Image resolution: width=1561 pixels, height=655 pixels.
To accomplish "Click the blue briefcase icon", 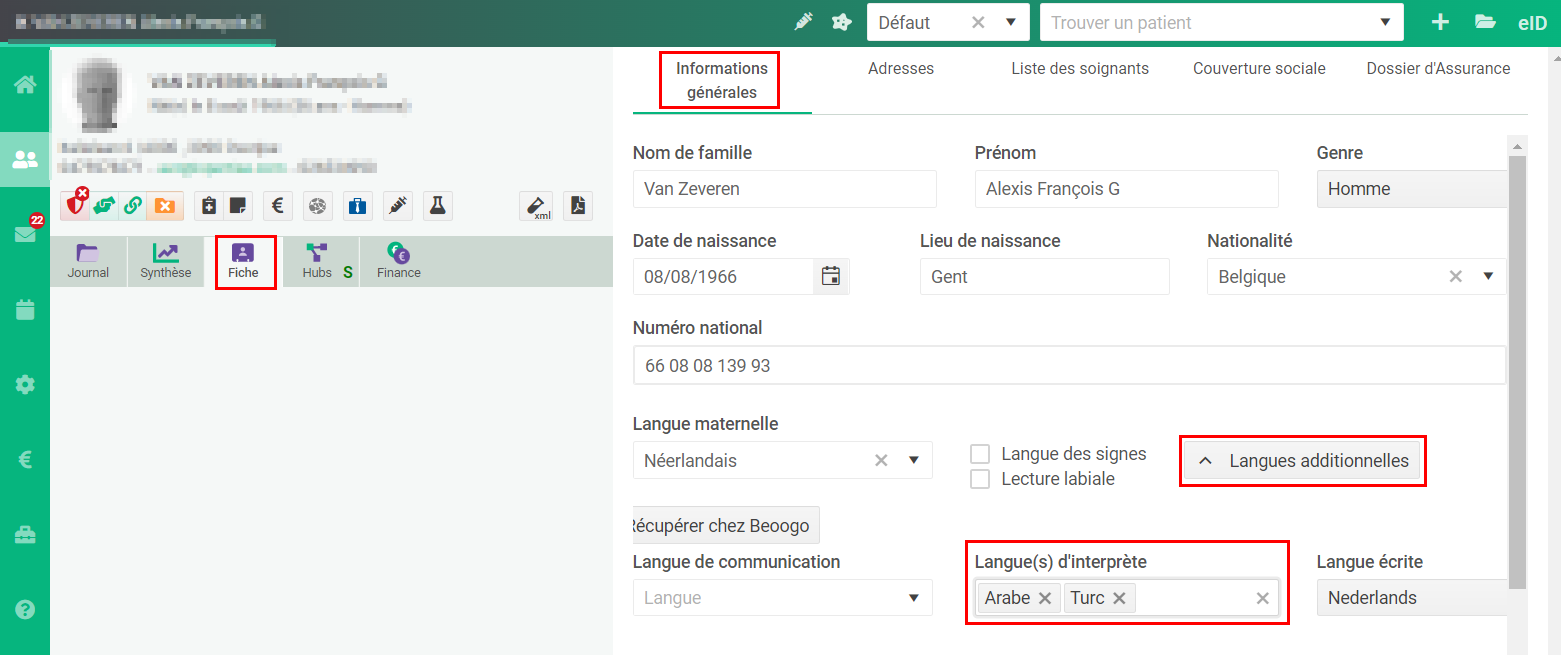I will (358, 206).
